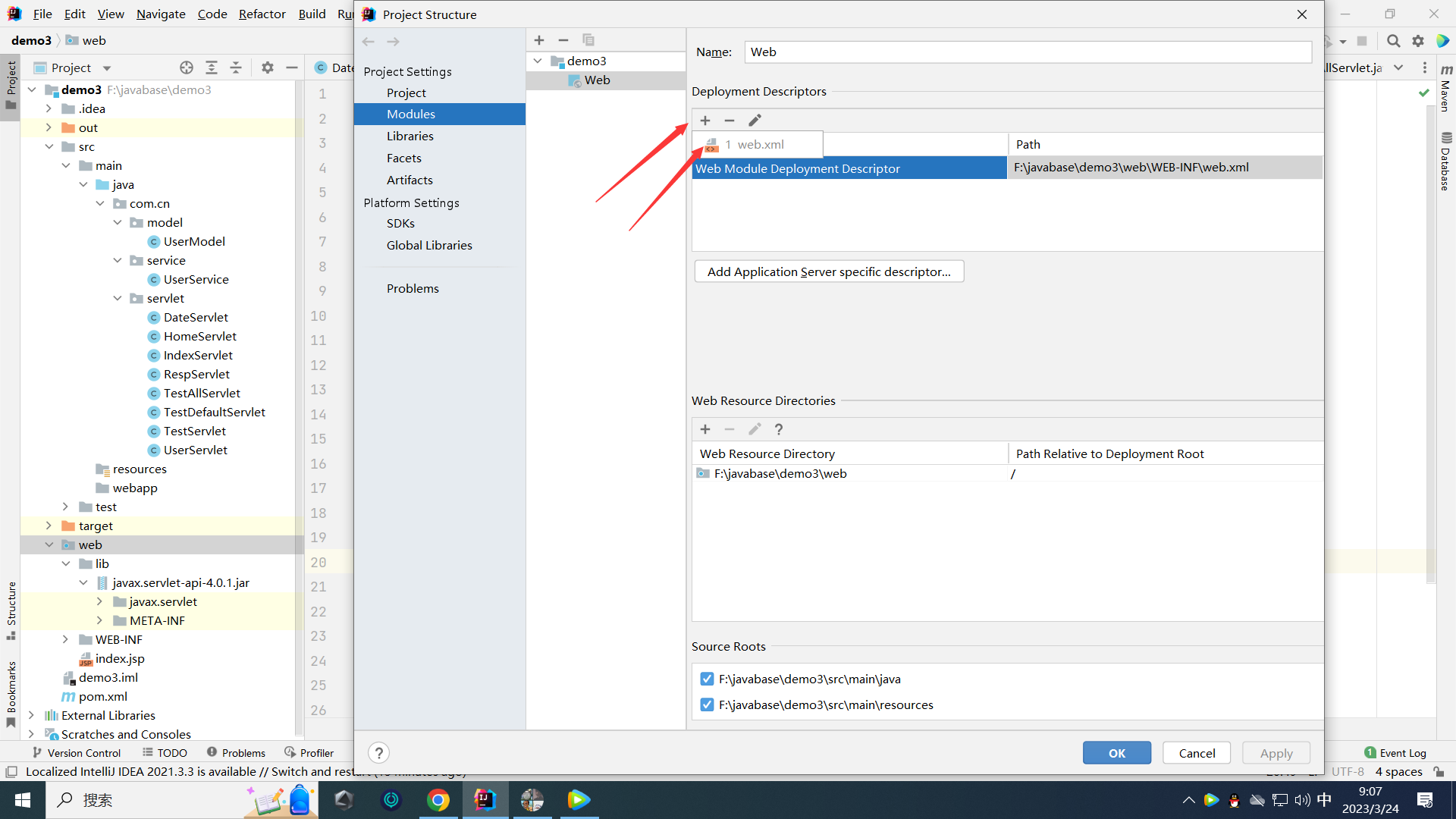The height and width of the screenshot is (819, 1456).
Task: Open Chrome from the Windows taskbar
Action: [x=438, y=800]
